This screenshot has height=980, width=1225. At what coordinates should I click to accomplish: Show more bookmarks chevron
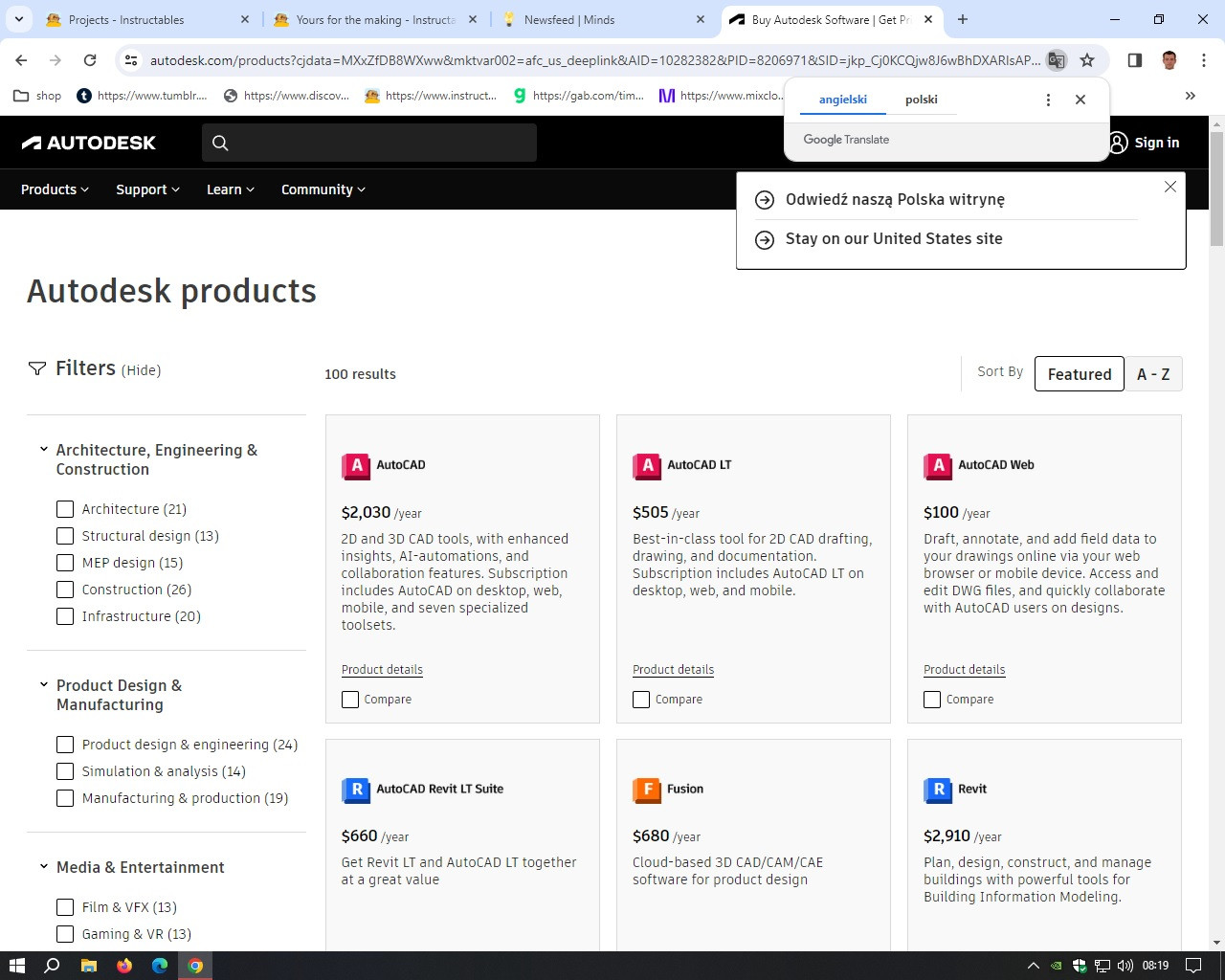[x=1191, y=96]
